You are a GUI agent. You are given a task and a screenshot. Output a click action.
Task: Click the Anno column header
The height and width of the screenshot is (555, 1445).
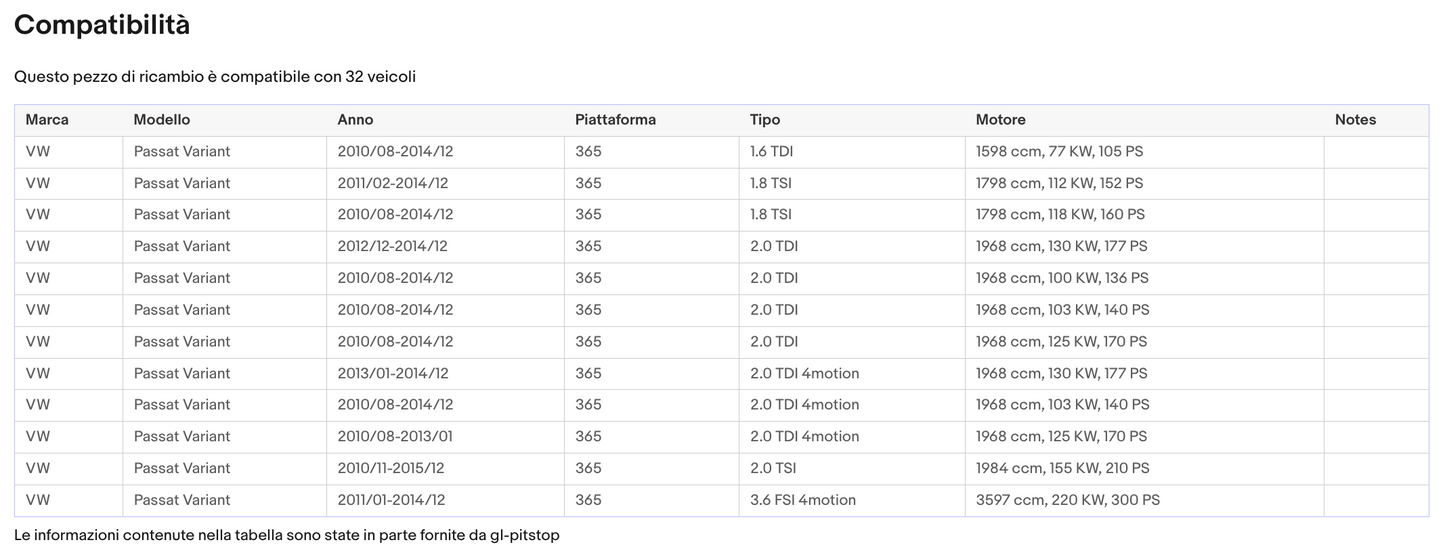355,120
